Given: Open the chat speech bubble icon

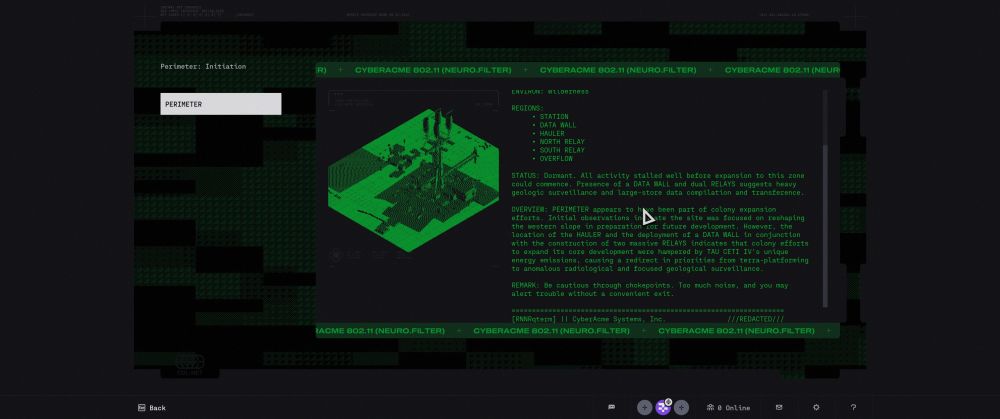Looking at the screenshot, I should tap(611, 408).
